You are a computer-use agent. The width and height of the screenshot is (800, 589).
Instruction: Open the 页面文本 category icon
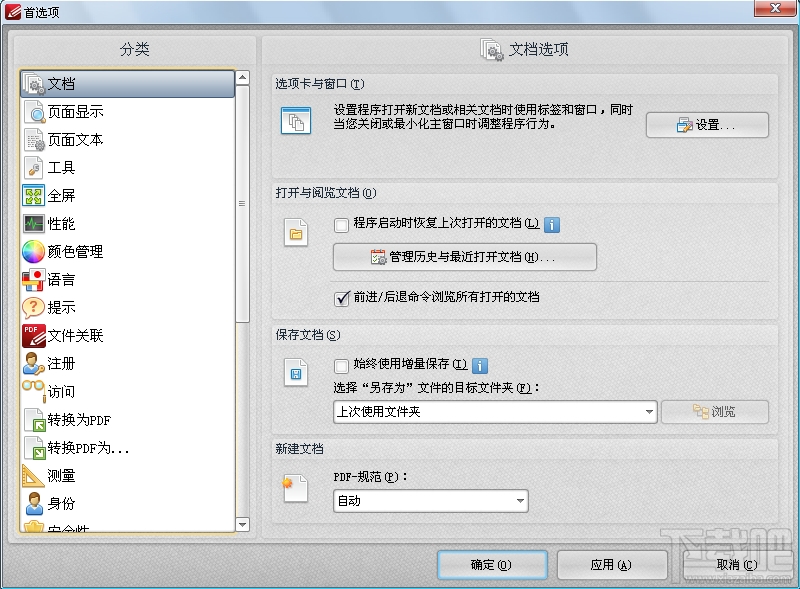(34, 140)
